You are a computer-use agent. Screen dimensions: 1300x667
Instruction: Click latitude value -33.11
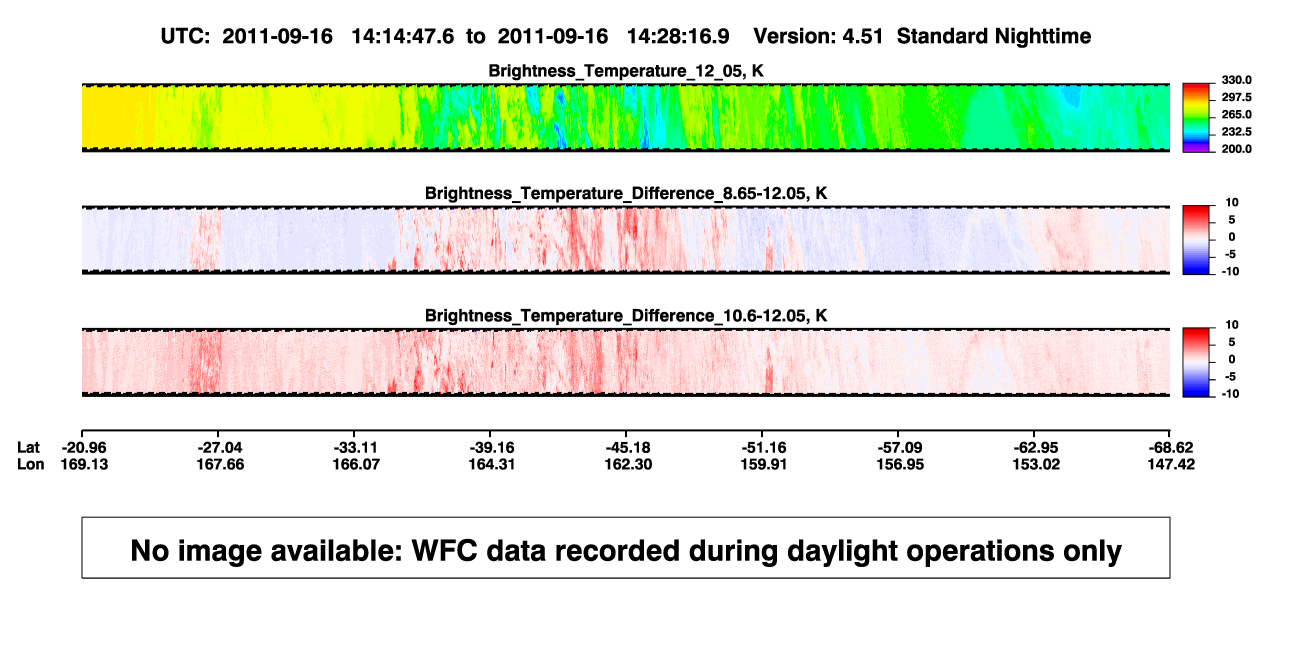pos(356,446)
